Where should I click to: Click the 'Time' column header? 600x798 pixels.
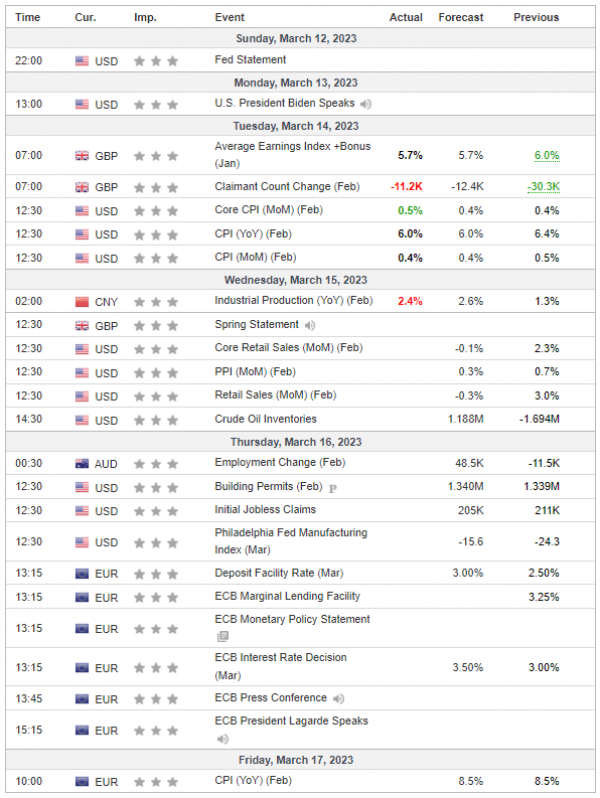[28, 17]
